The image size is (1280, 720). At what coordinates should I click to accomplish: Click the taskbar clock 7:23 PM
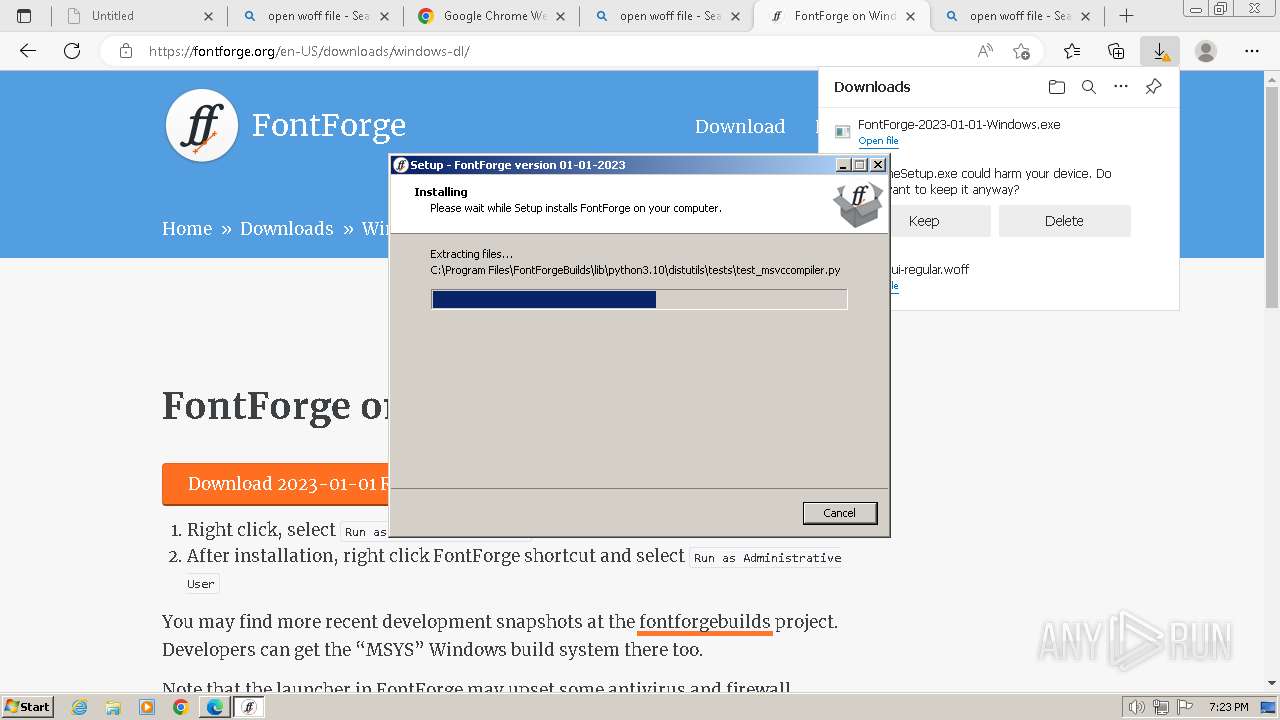tap(1228, 707)
